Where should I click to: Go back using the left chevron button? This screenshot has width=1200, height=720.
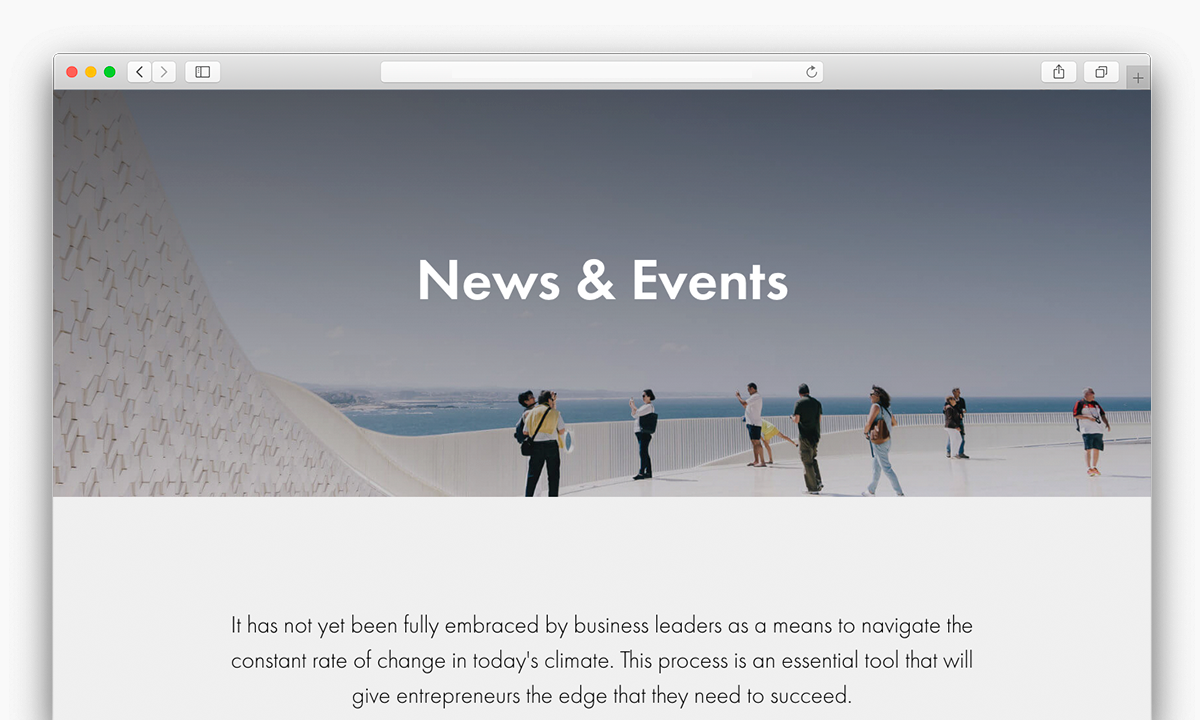(x=140, y=72)
